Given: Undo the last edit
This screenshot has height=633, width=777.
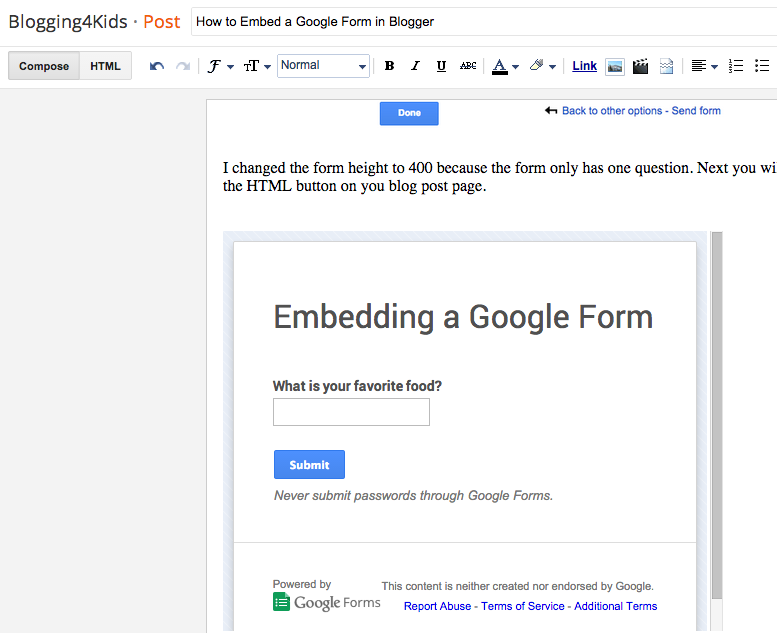Looking at the screenshot, I should coord(157,66).
